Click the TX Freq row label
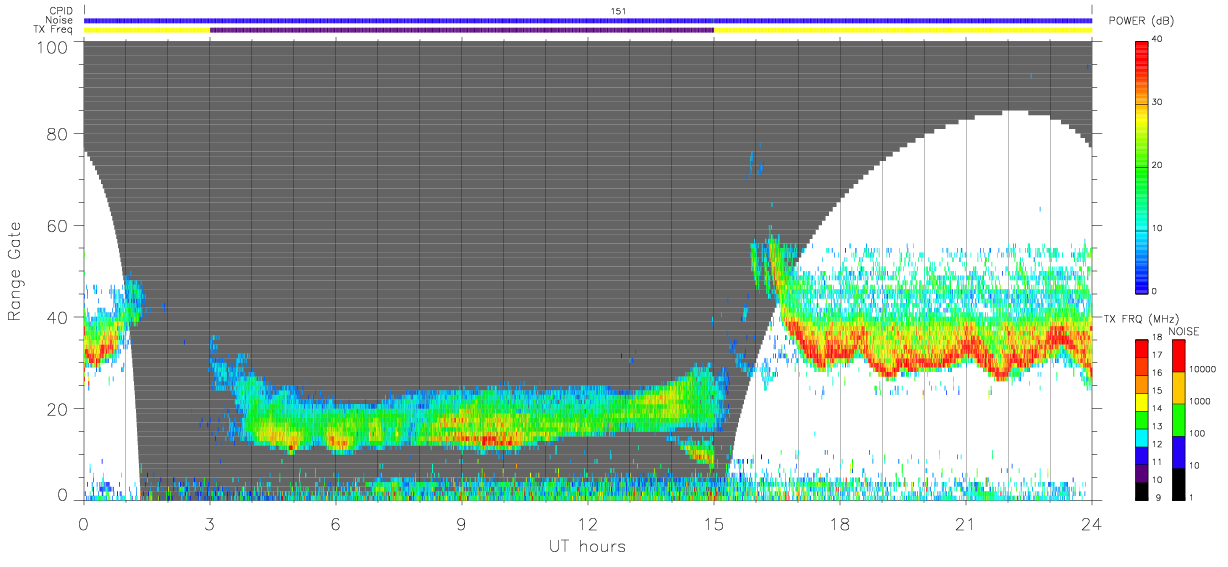Screen dimensions: 1228x567 [x=52, y=30]
